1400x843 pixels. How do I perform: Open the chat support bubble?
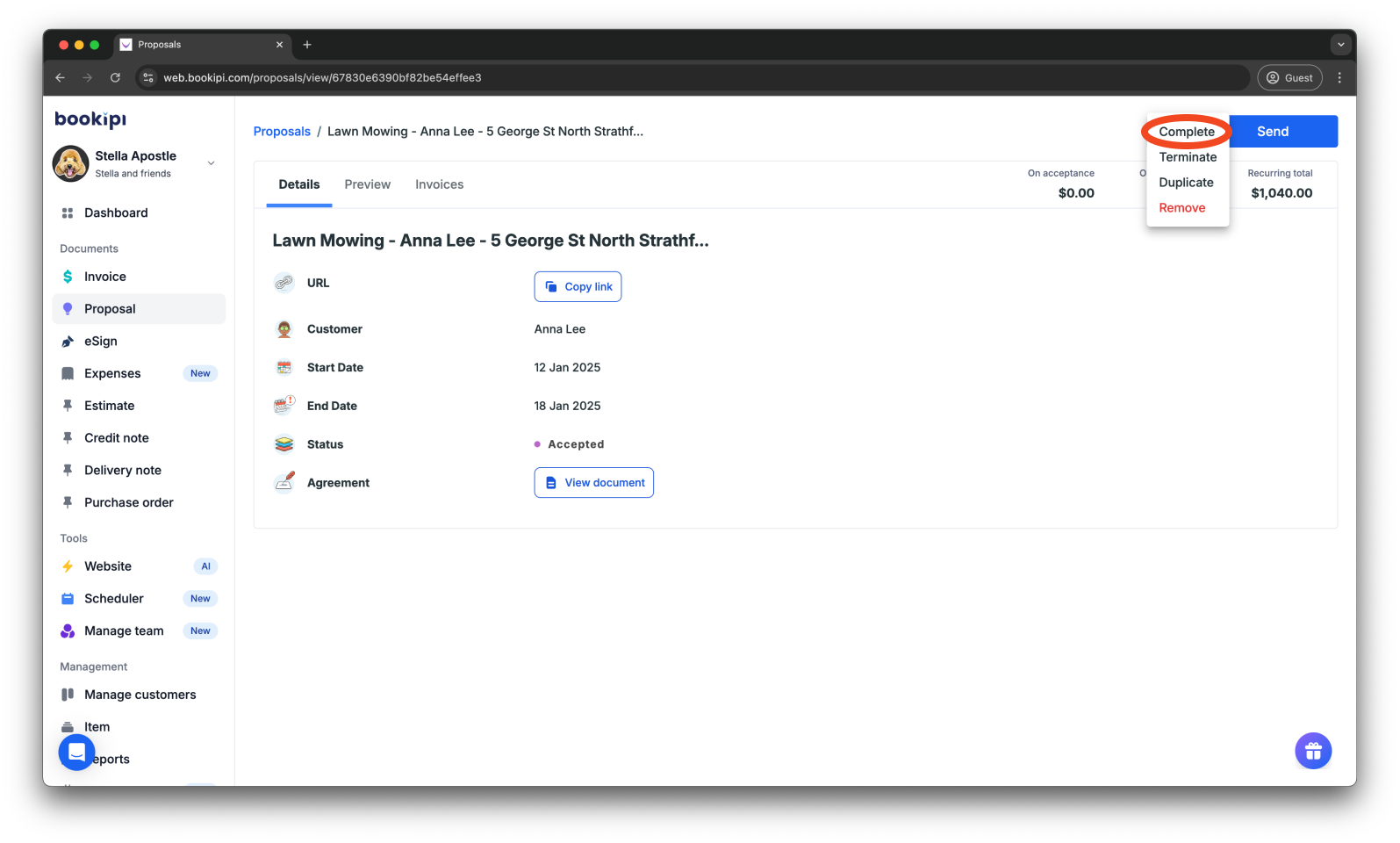pyautogui.click(x=76, y=753)
